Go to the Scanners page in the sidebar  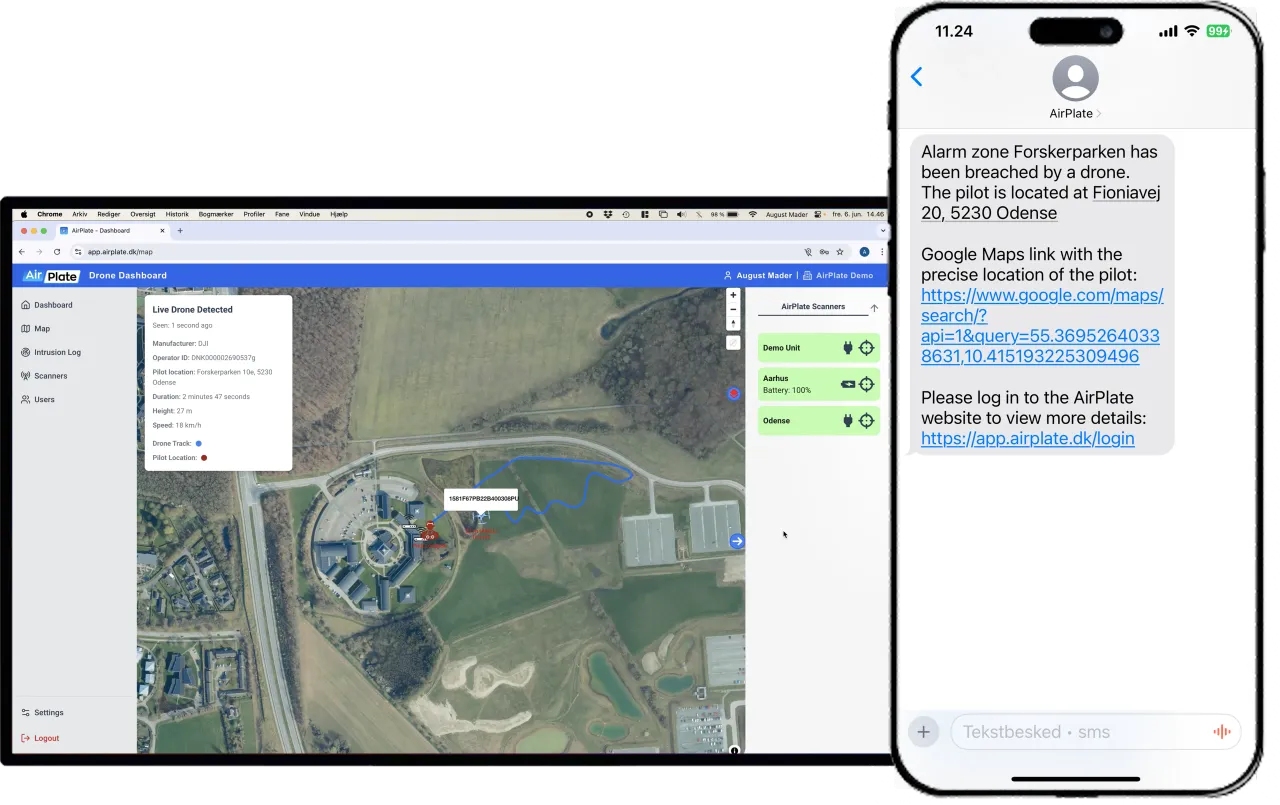[44, 376]
